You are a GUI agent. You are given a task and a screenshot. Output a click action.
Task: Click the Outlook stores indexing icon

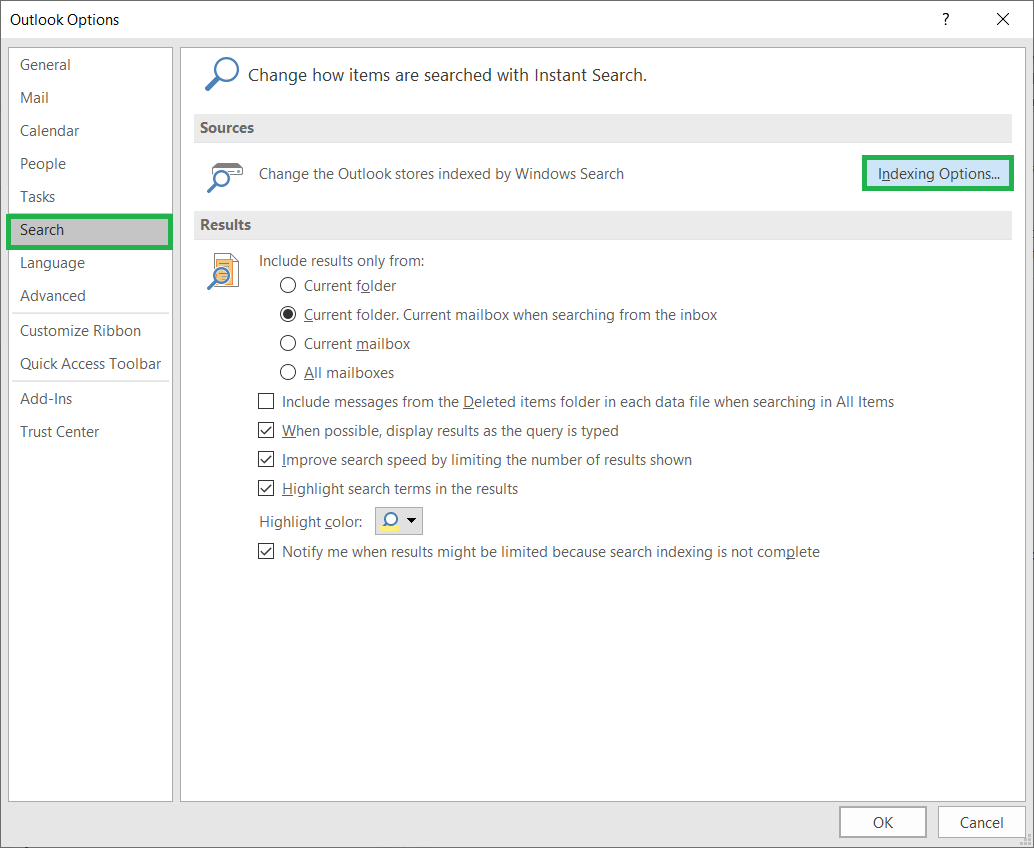(224, 177)
